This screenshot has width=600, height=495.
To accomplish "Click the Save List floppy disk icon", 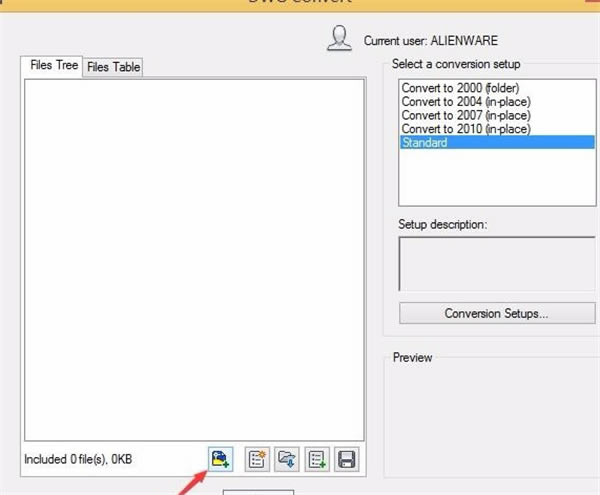I will click(347, 459).
